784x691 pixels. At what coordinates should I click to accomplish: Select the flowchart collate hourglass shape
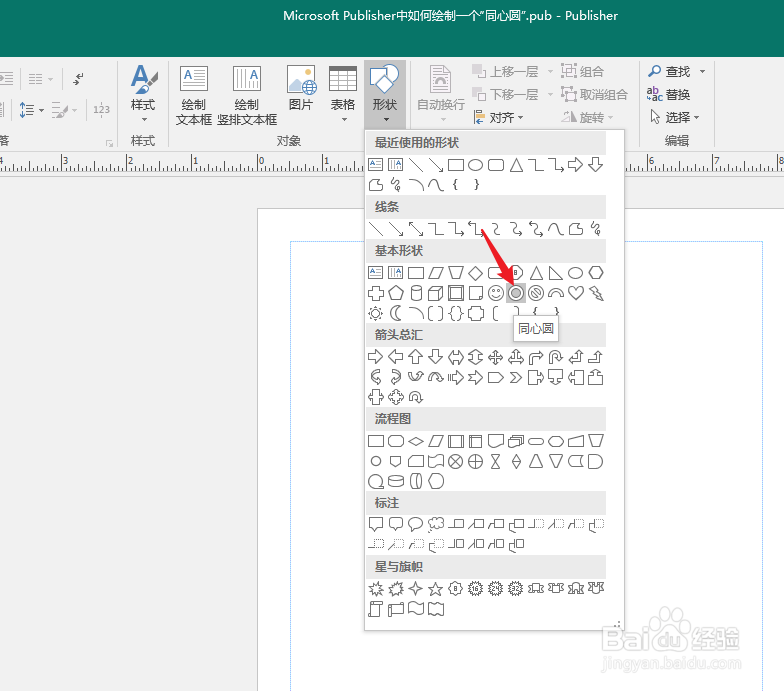(x=496, y=462)
